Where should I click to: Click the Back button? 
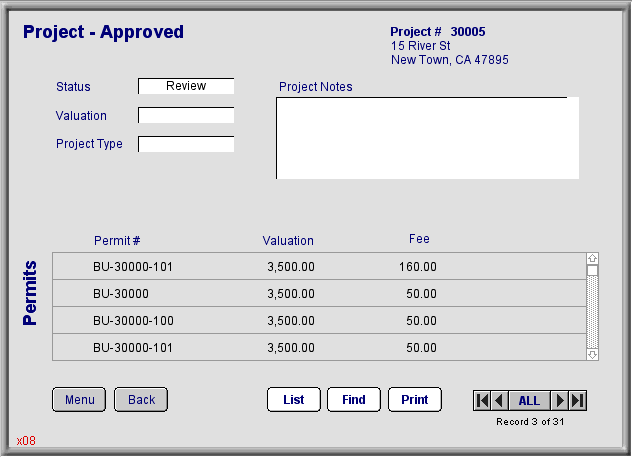pos(141,400)
